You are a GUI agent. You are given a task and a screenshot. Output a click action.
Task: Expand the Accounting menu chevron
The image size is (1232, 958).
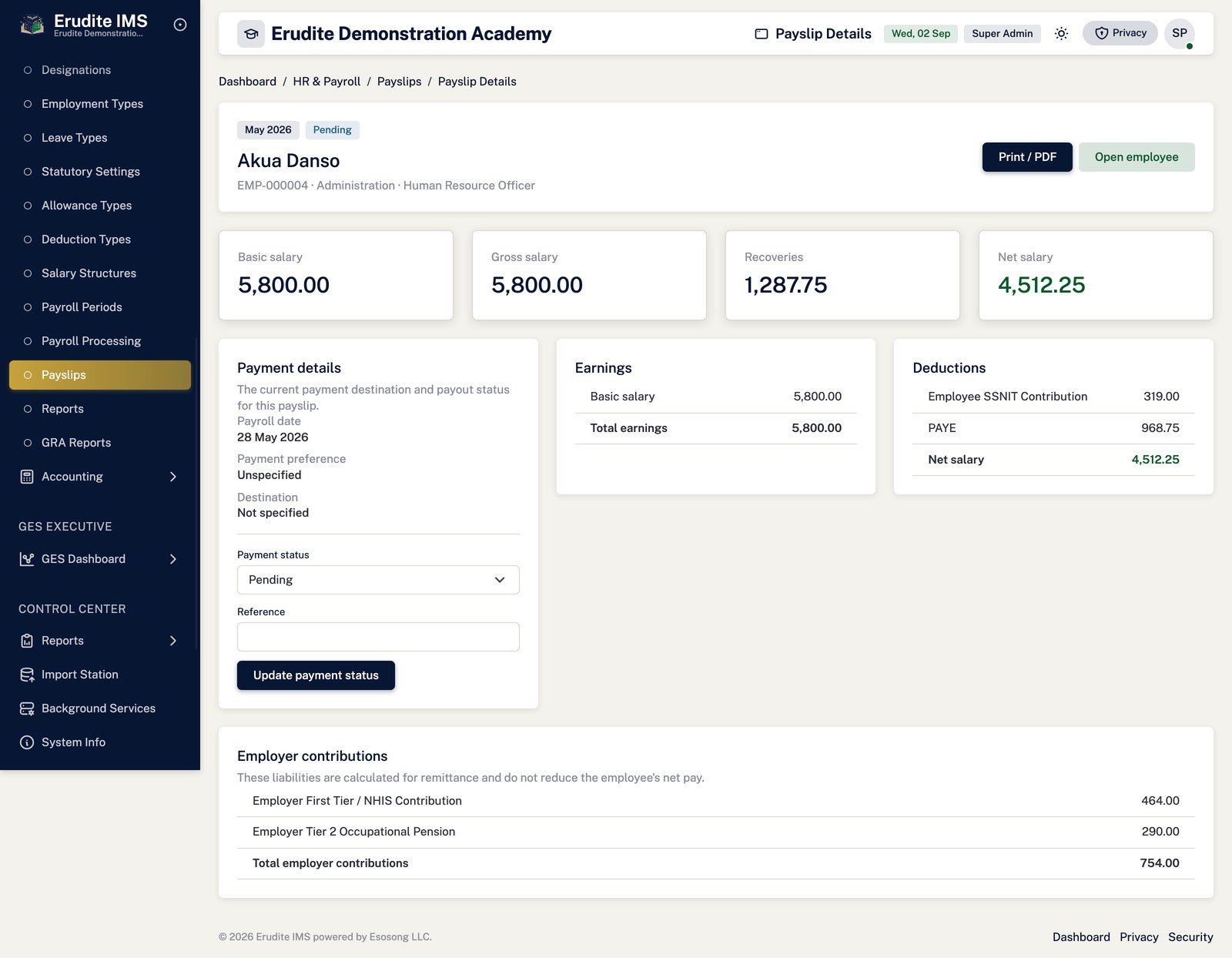pyautogui.click(x=173, y=477)
